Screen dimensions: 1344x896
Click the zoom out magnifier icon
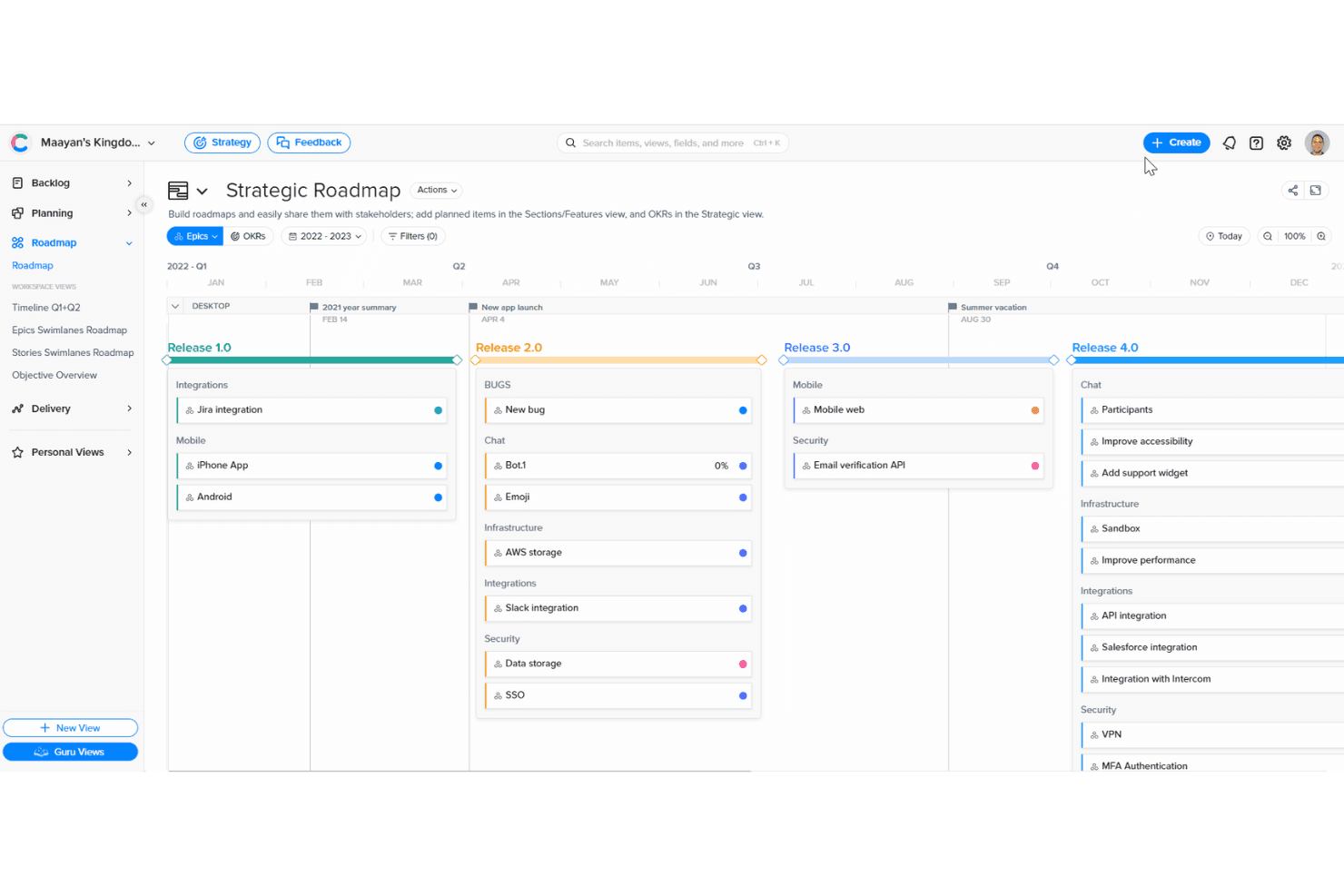(x=1268, y=236)
